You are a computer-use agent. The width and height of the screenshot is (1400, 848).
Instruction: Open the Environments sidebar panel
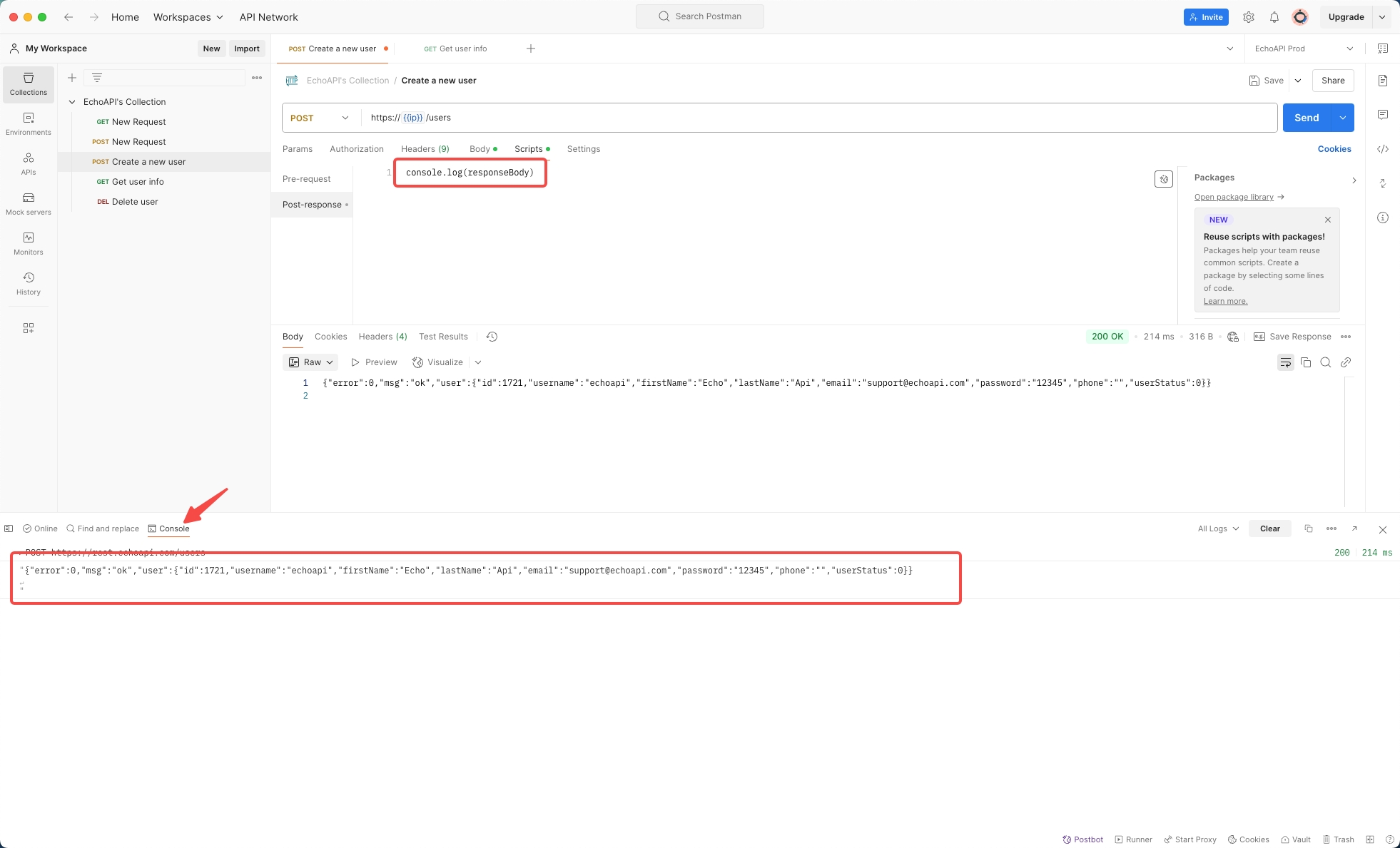coord(29,124)
